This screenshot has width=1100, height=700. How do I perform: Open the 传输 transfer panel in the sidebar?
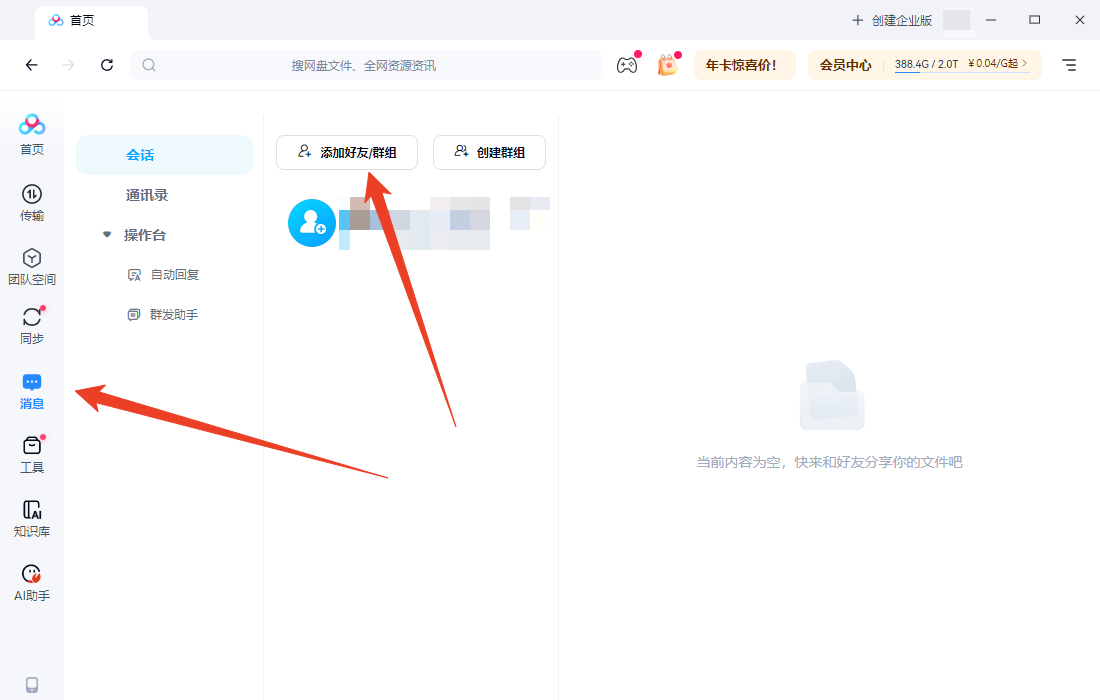(31, 200)
